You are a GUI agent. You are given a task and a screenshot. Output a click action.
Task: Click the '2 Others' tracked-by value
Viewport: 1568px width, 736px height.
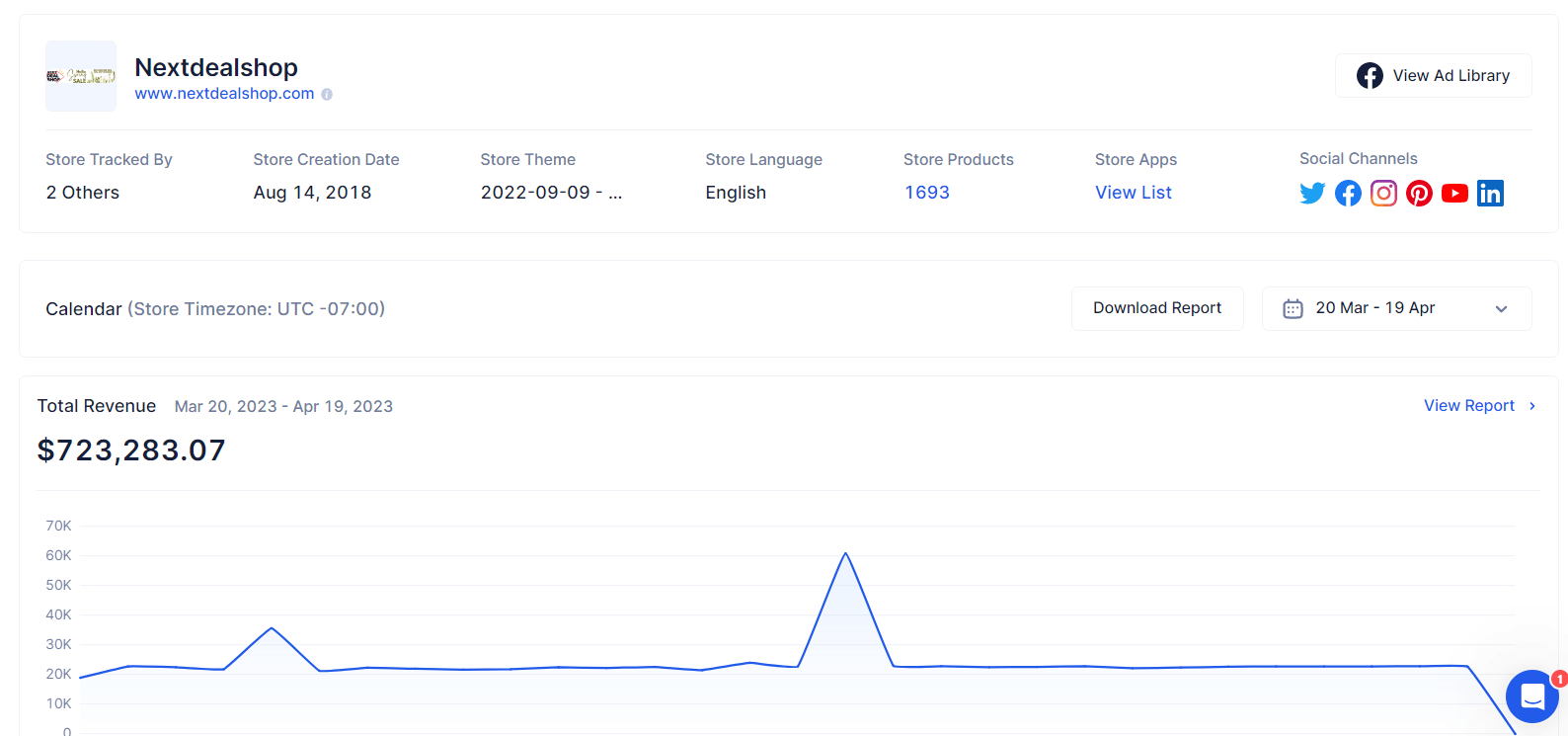[x=83, y=193]
